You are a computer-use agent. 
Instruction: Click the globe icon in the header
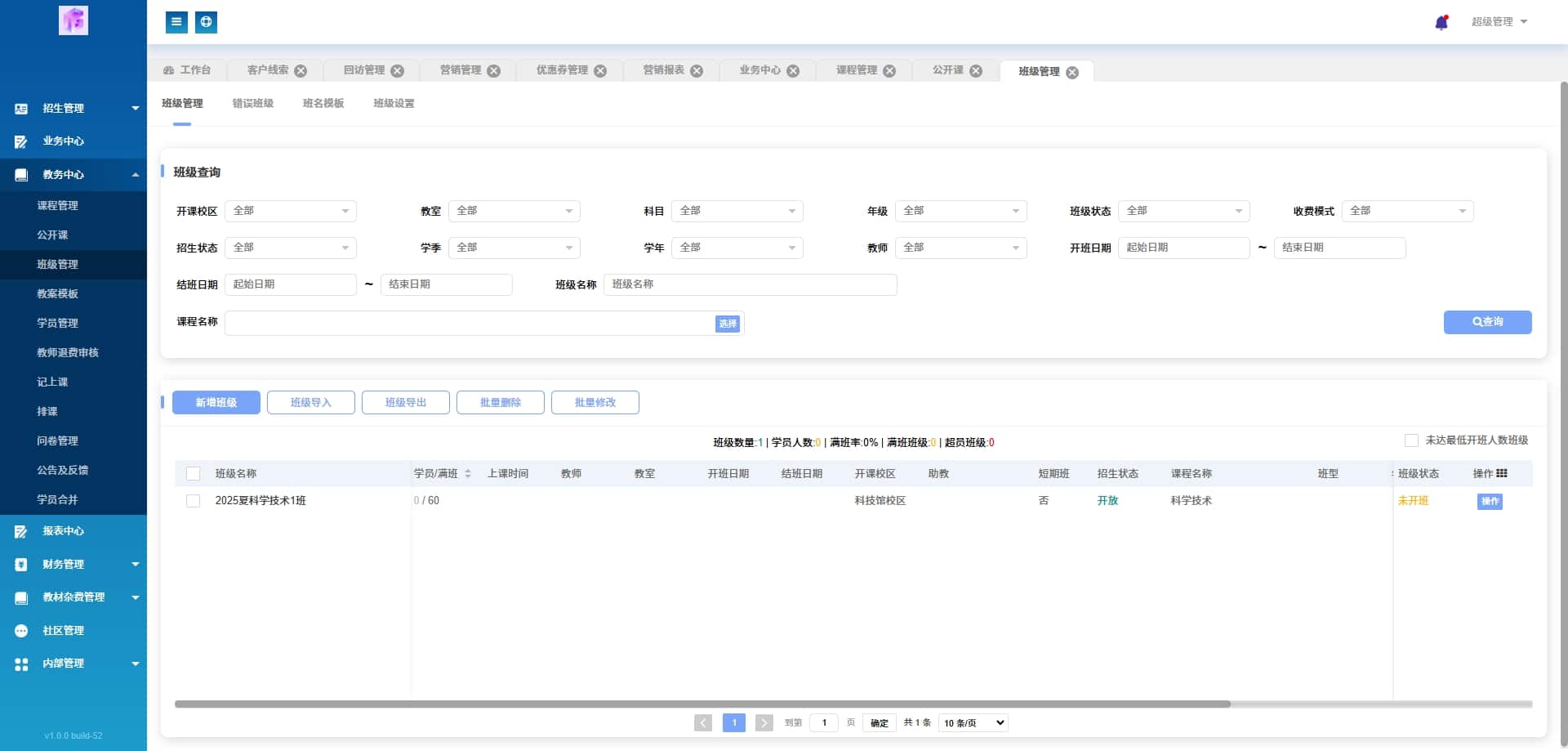point(207,22)
